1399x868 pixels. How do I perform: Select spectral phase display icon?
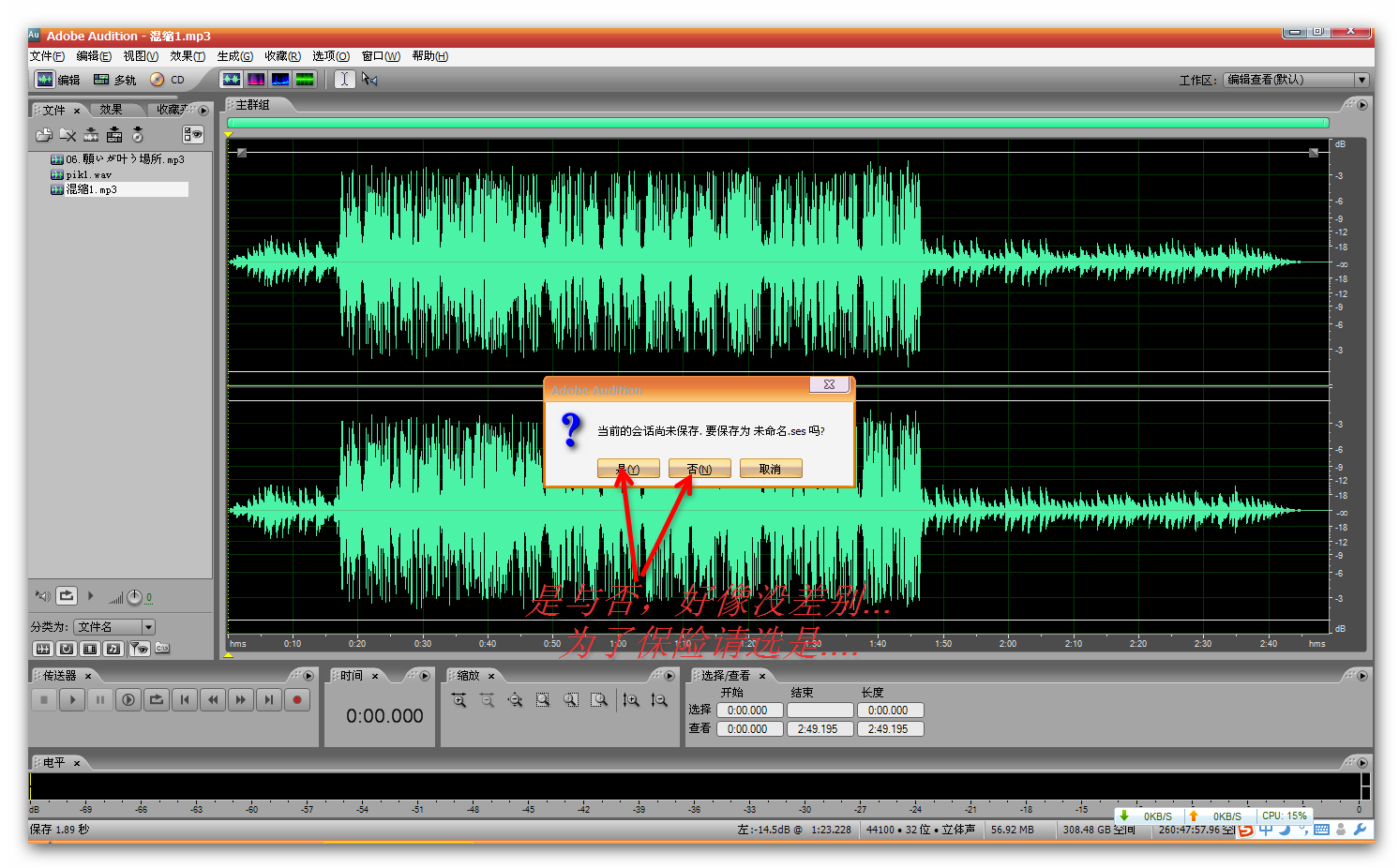305,80
